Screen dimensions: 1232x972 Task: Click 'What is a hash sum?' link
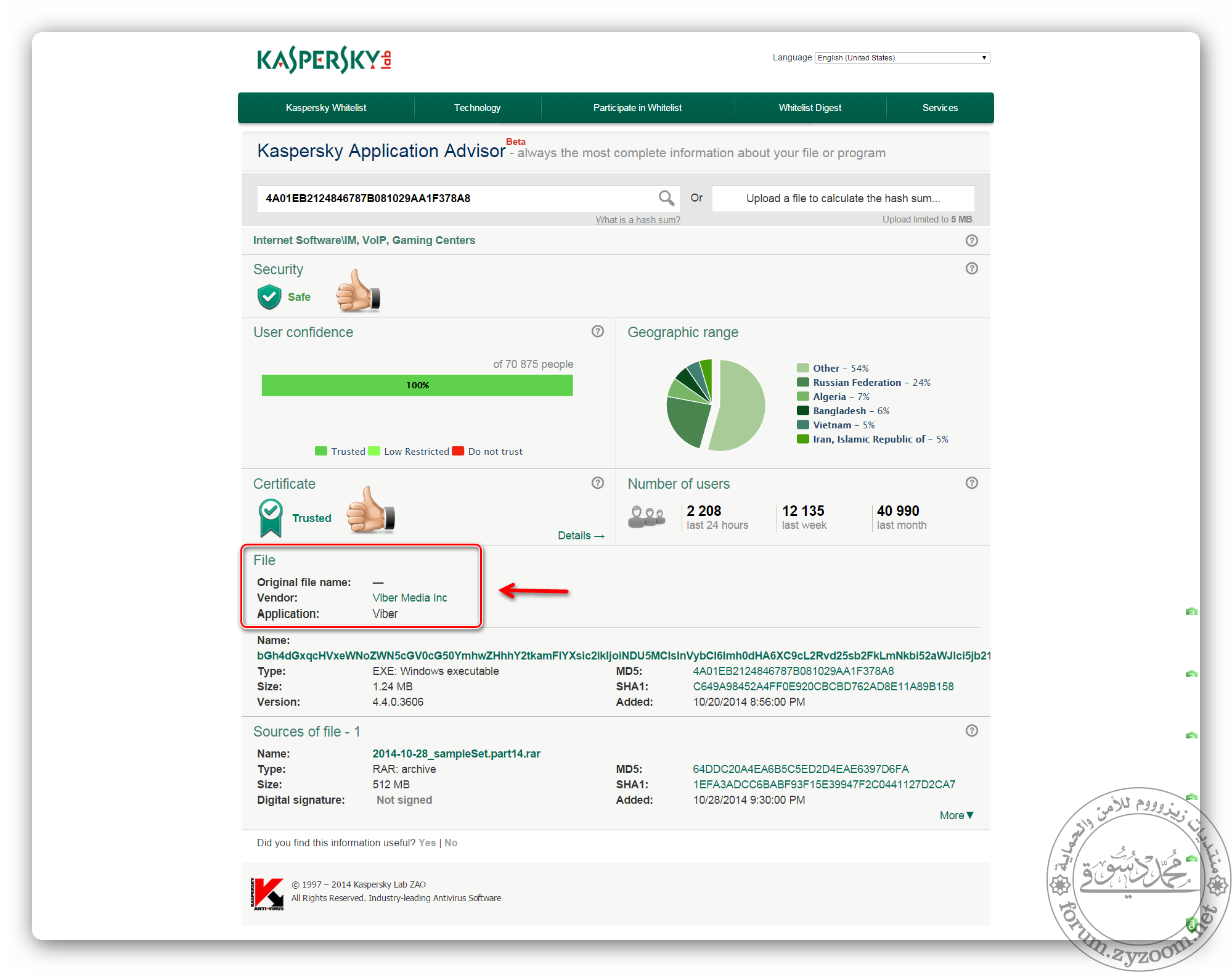click(638, 220)
